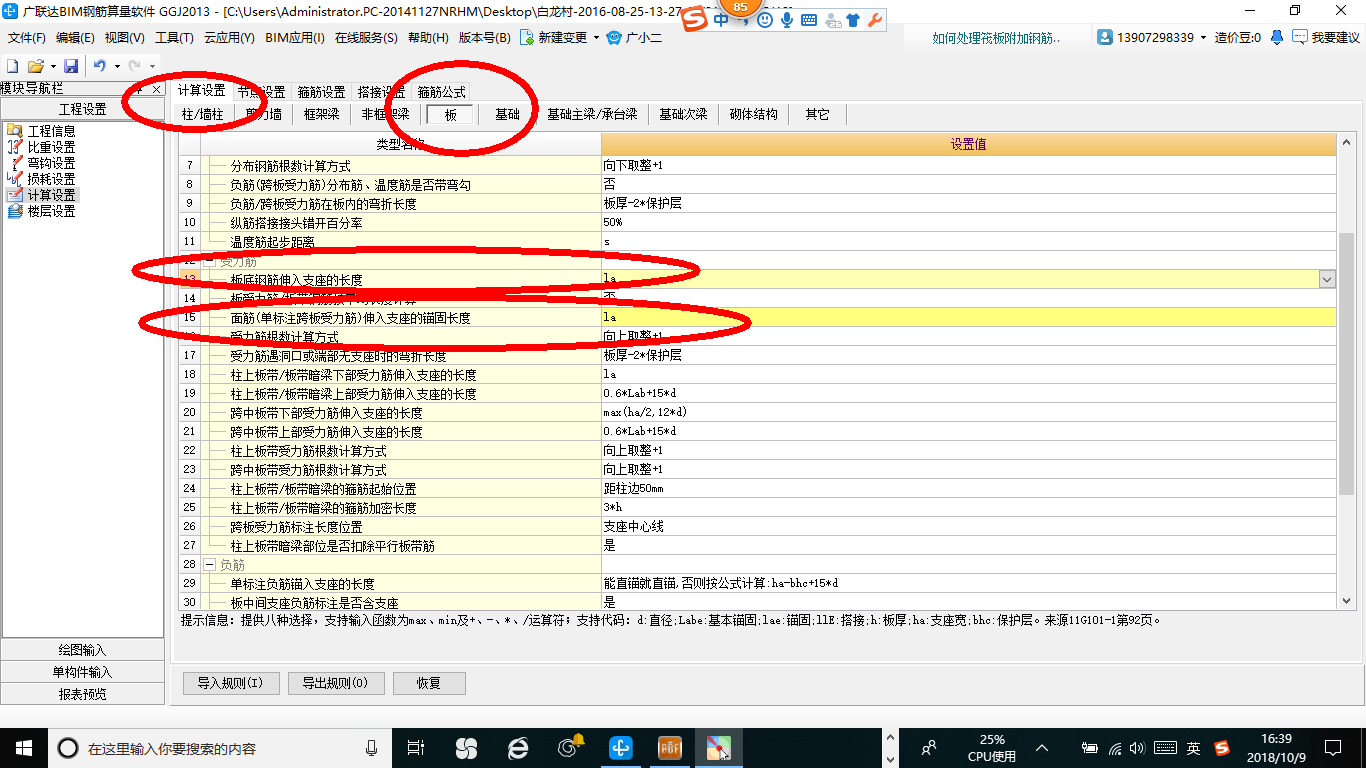Click the Save disk icon
Viewport: 1366px width, 768px height.
pos(71,66)
